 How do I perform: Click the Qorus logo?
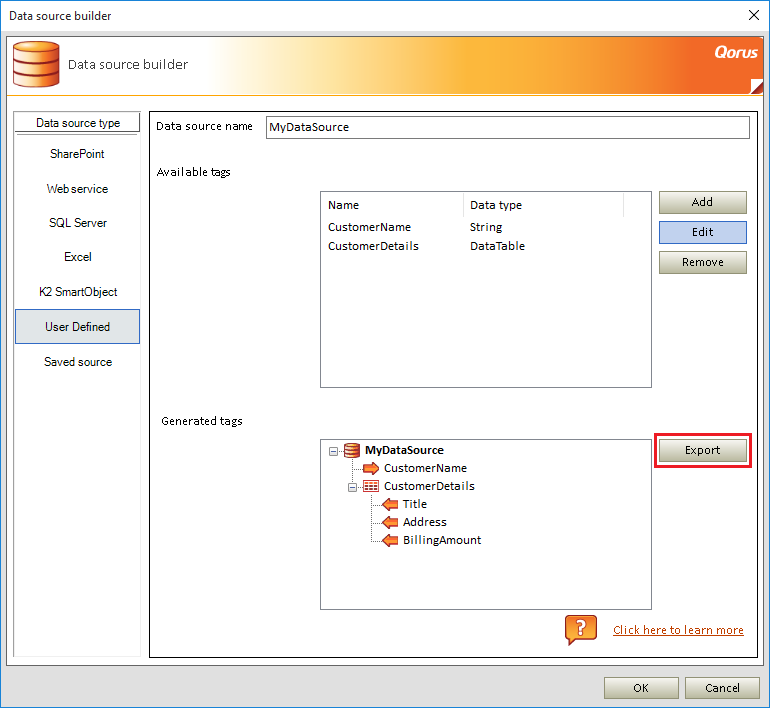[736, 52]
